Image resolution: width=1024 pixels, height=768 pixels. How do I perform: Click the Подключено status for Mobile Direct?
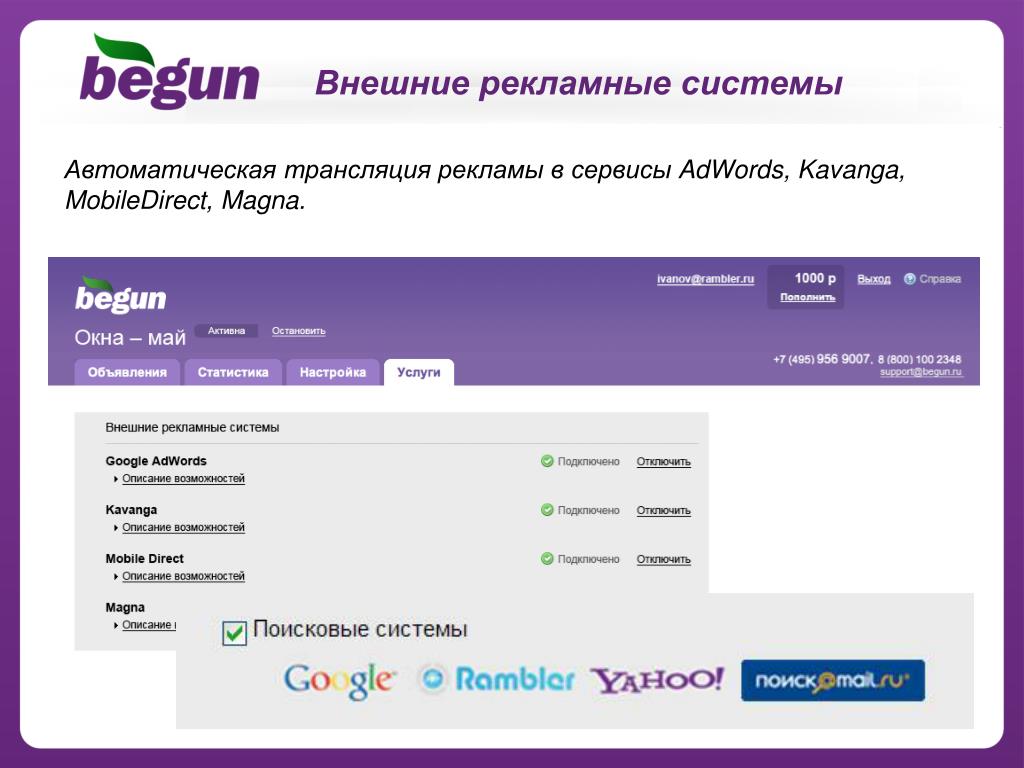pyautogui.click(x=588, y=560)
